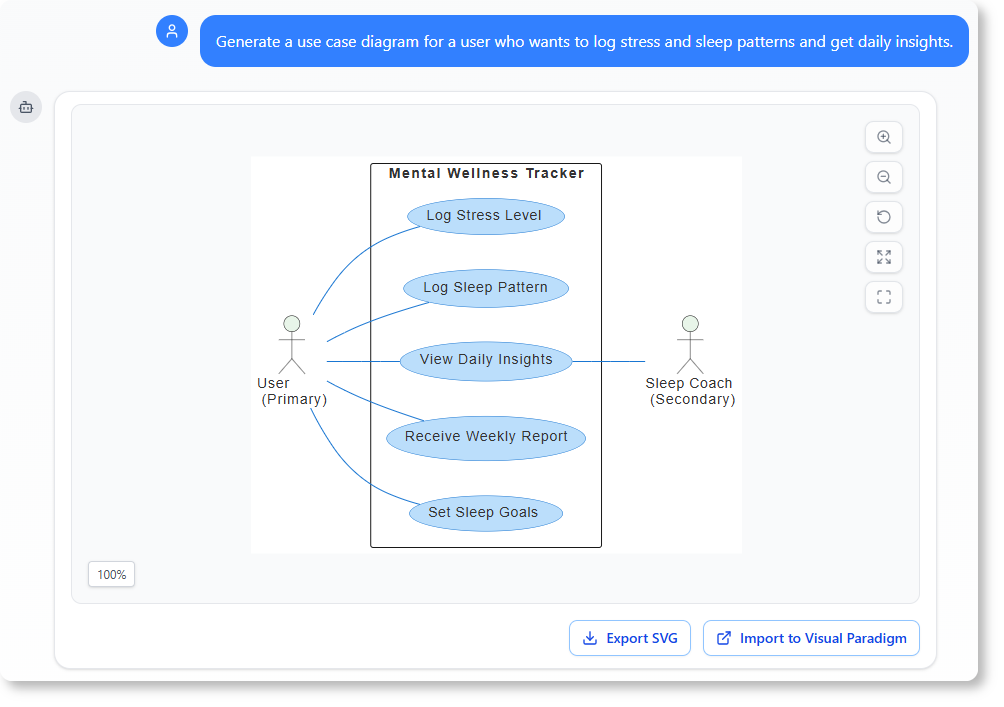Image resolution: width=1004 pixels, height=707 pixels.
Task: Choose the Set Sleep Goals use case
Action: 485,513
